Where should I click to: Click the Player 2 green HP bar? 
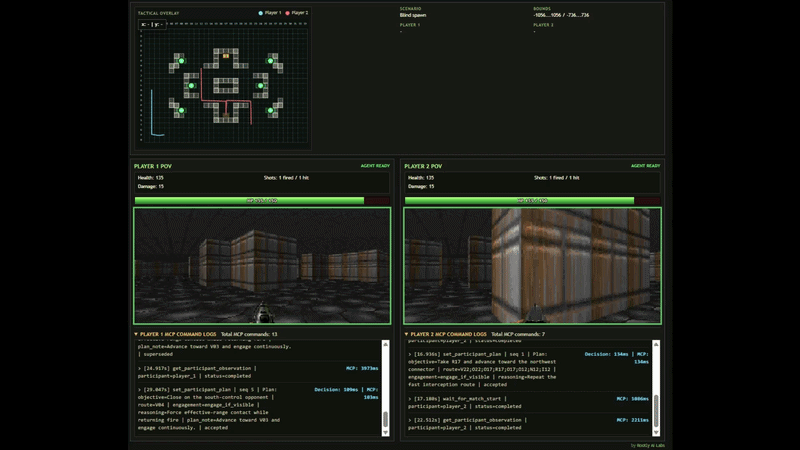(519, 201)
